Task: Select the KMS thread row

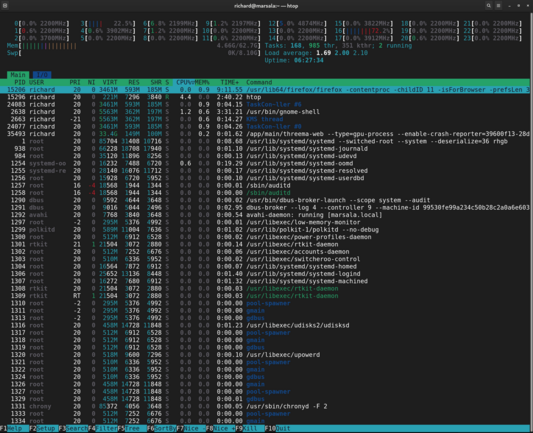Action: (265, 119)
